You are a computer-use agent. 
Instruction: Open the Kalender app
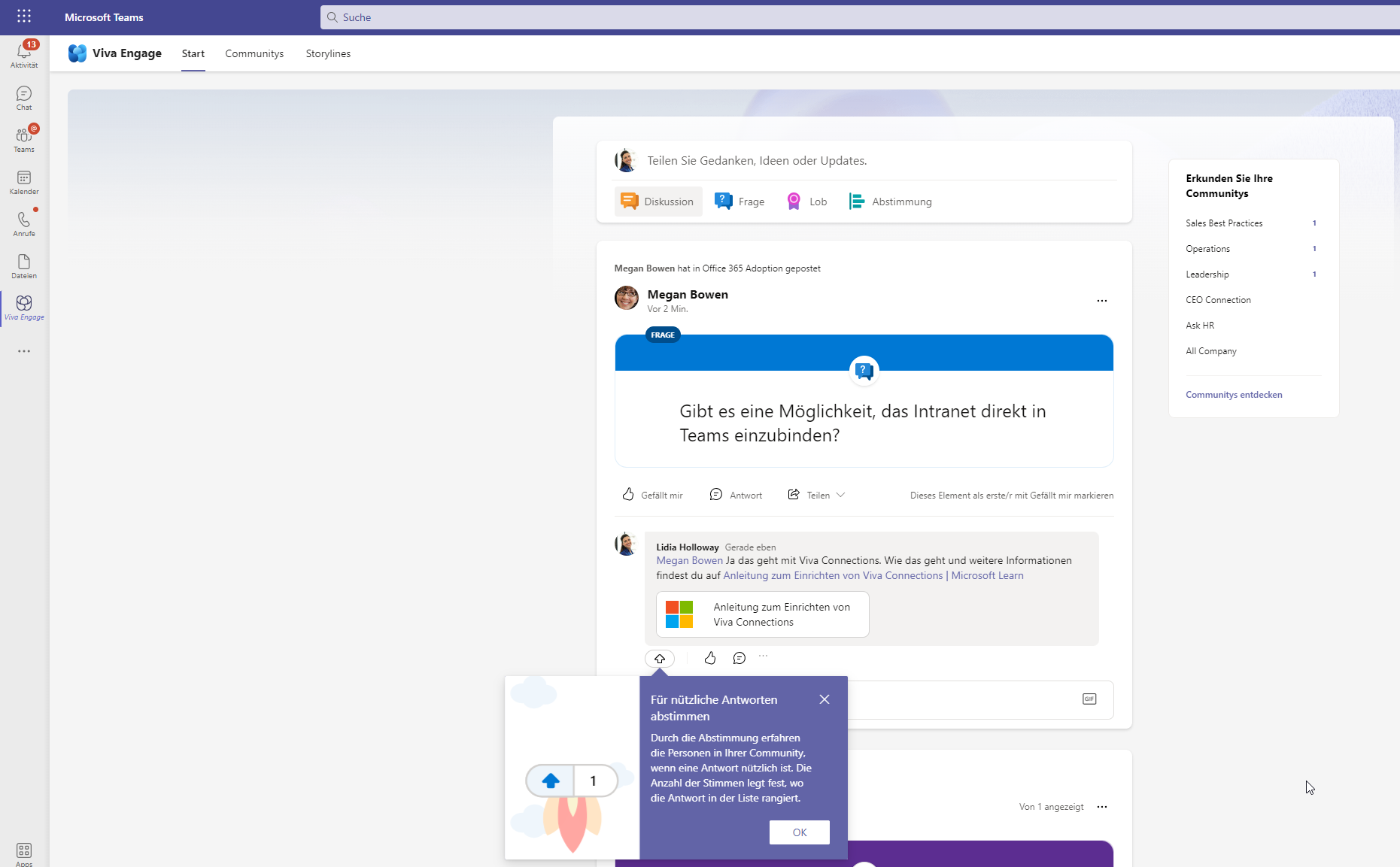24,181
